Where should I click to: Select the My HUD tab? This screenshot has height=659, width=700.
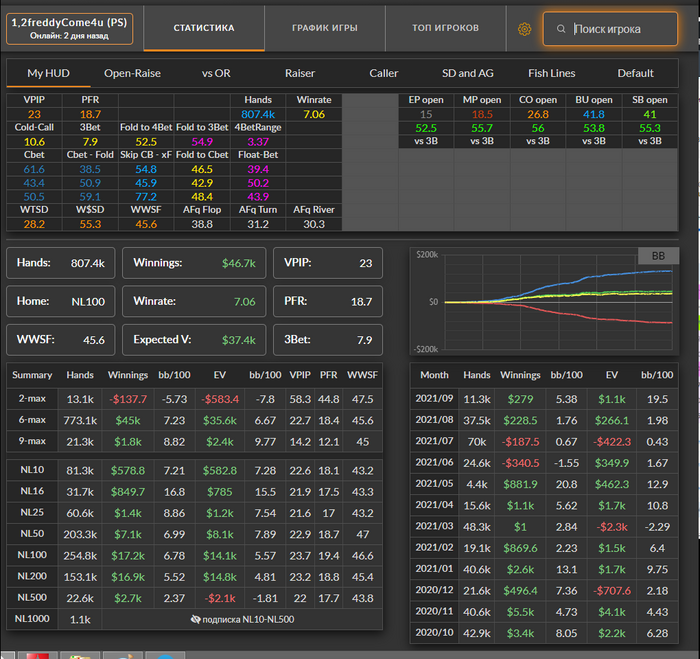click(49, 73)
